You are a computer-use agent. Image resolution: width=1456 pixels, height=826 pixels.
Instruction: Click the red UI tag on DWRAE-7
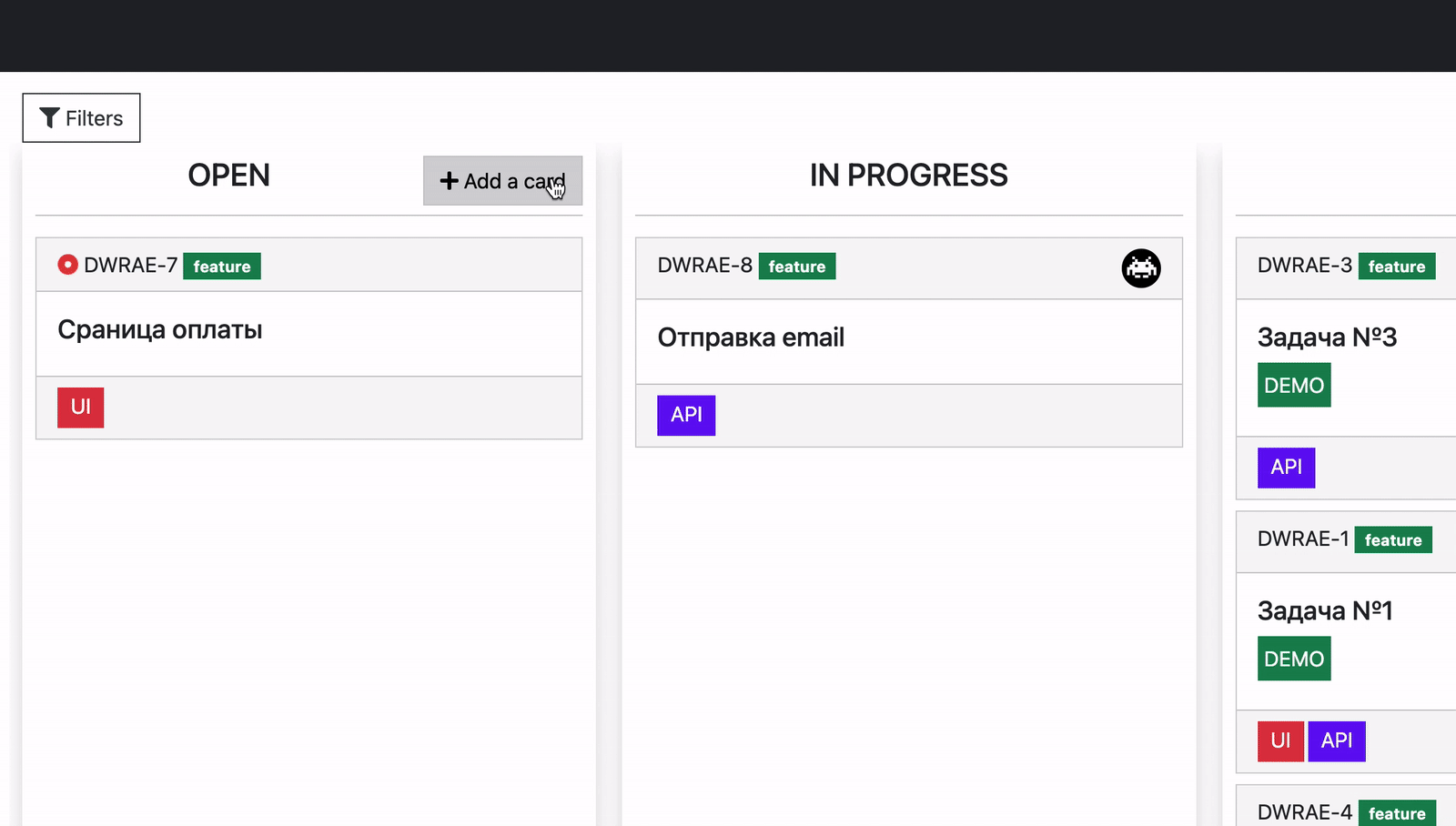80,408
